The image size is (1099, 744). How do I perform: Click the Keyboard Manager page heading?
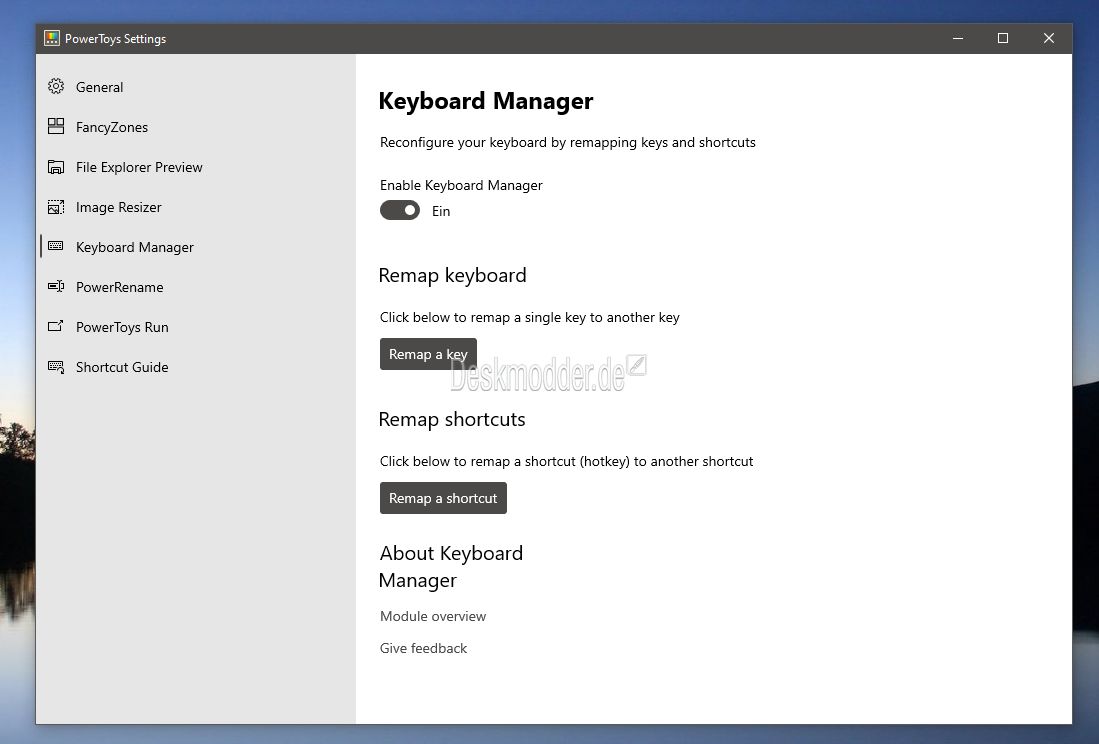(486, 101)
